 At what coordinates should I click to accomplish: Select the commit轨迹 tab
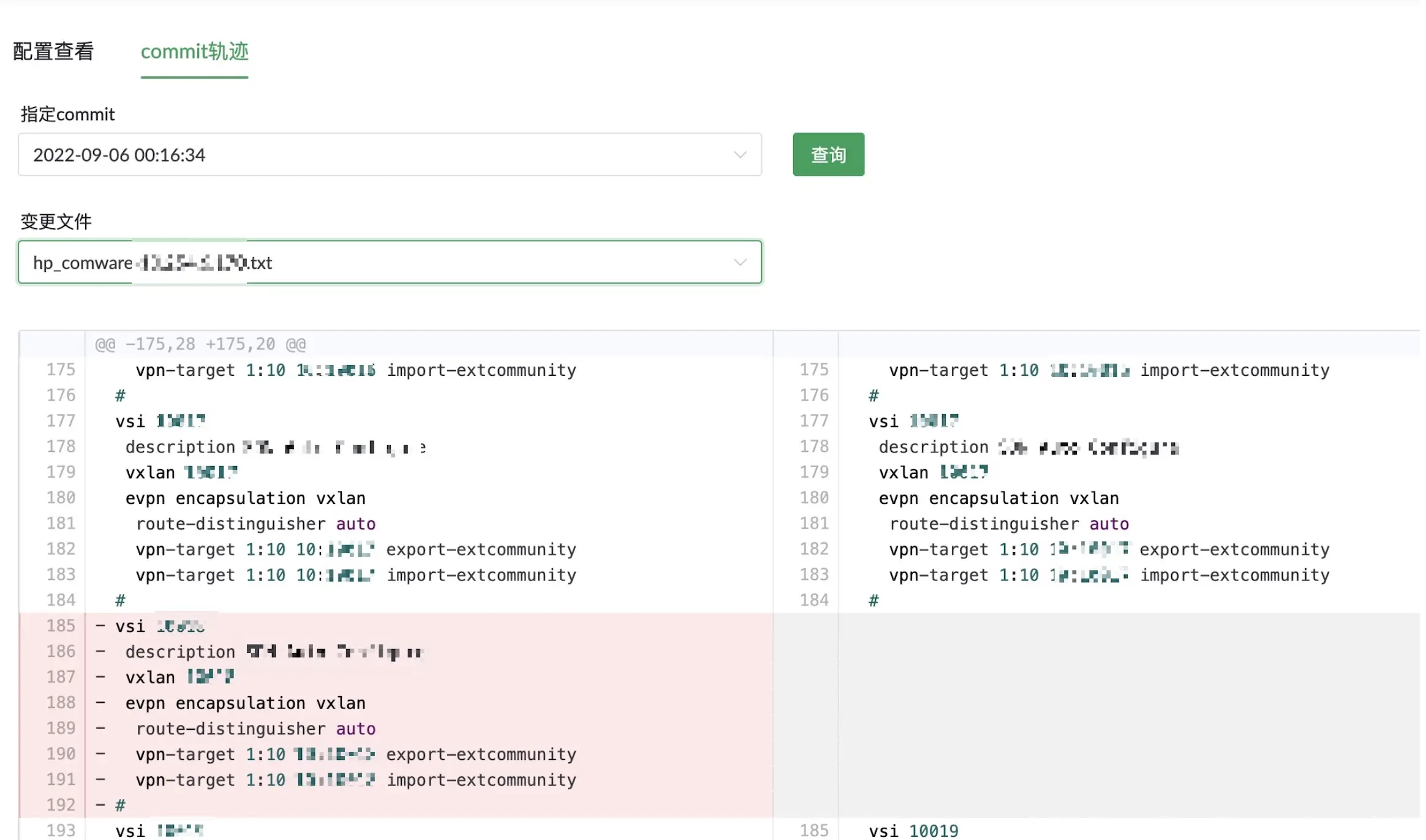tap(194, 51)
